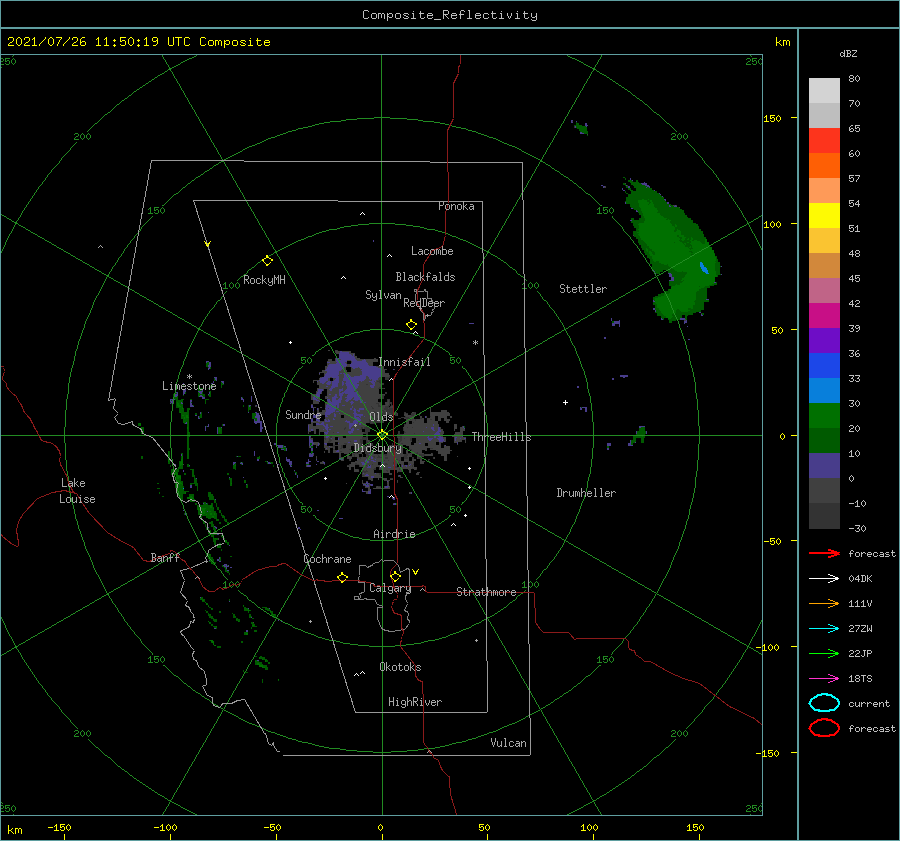Click the white plus marker west of Drumheller

(565, 402)
